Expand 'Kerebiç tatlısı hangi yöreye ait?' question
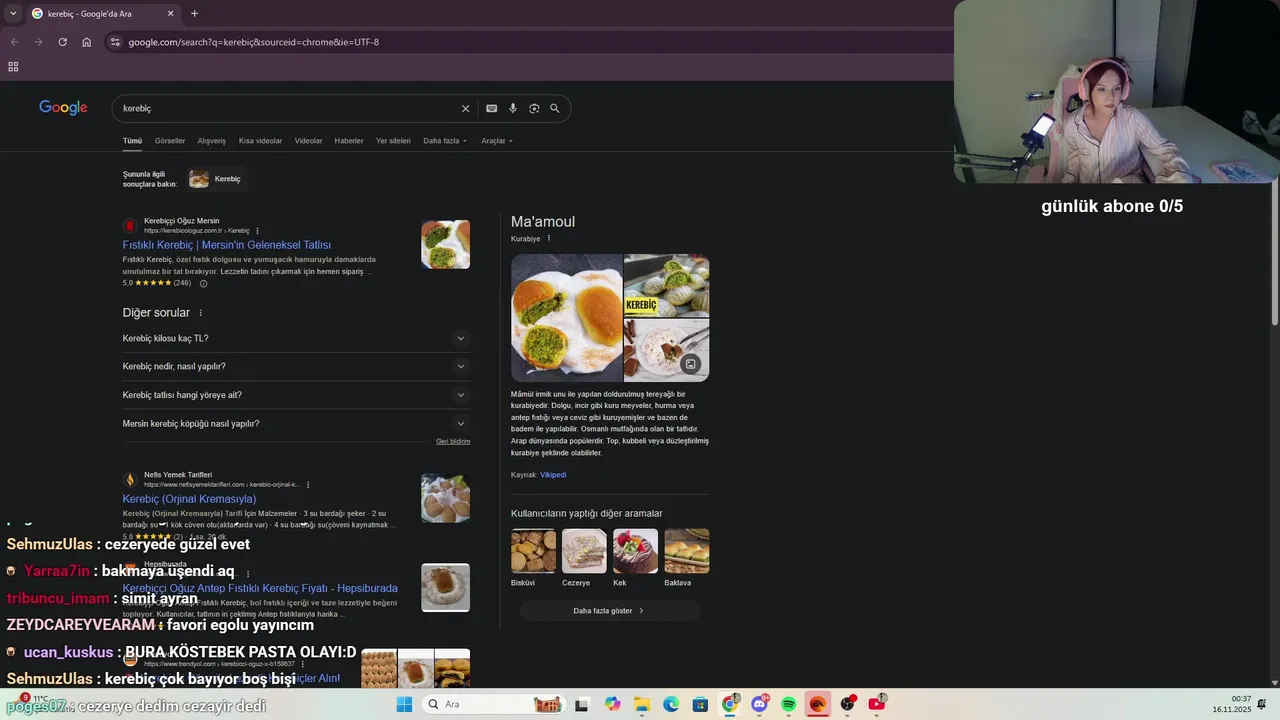This screenshot has height=720, width=1280. tap(296, 395)
